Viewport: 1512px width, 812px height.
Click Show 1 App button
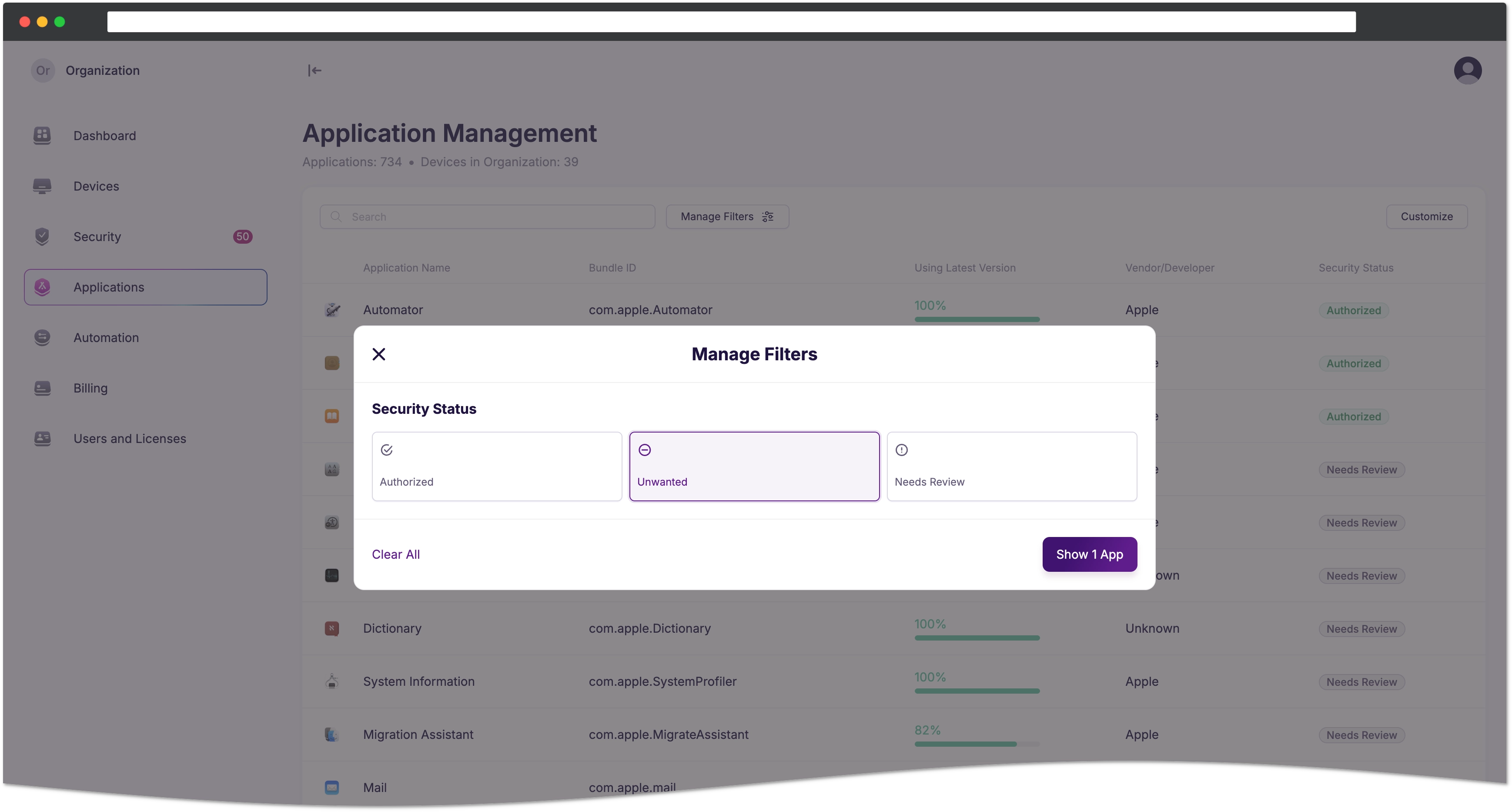1089,554
